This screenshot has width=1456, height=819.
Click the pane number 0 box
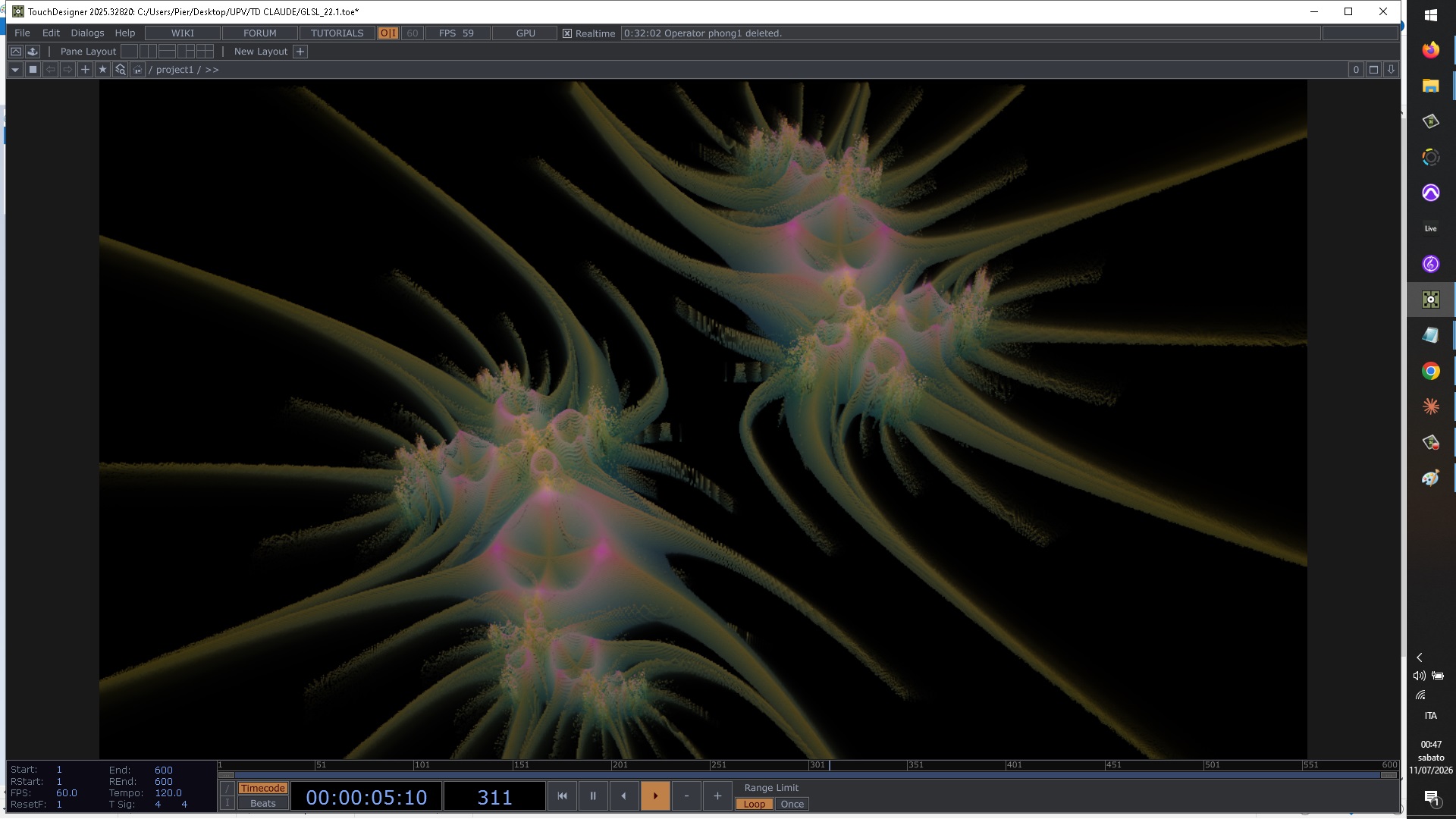click(1356, 70)
